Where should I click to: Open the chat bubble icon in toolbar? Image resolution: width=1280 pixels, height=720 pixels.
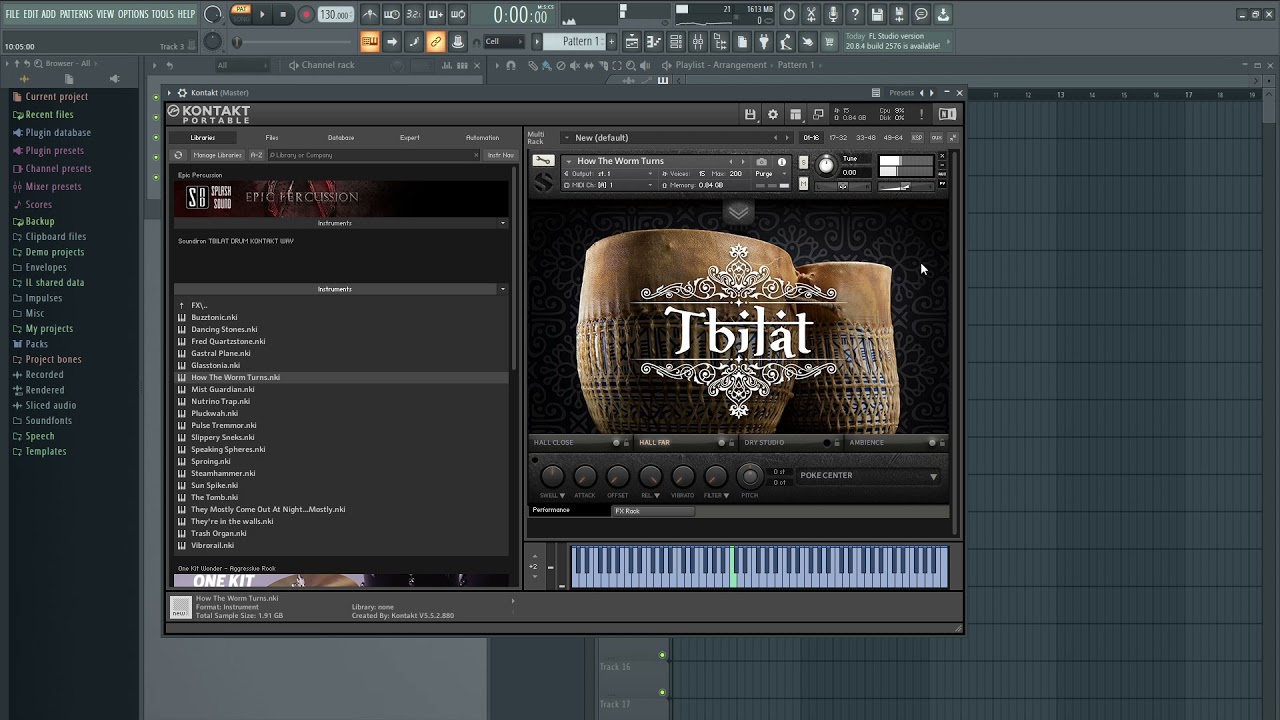[921, 14]
